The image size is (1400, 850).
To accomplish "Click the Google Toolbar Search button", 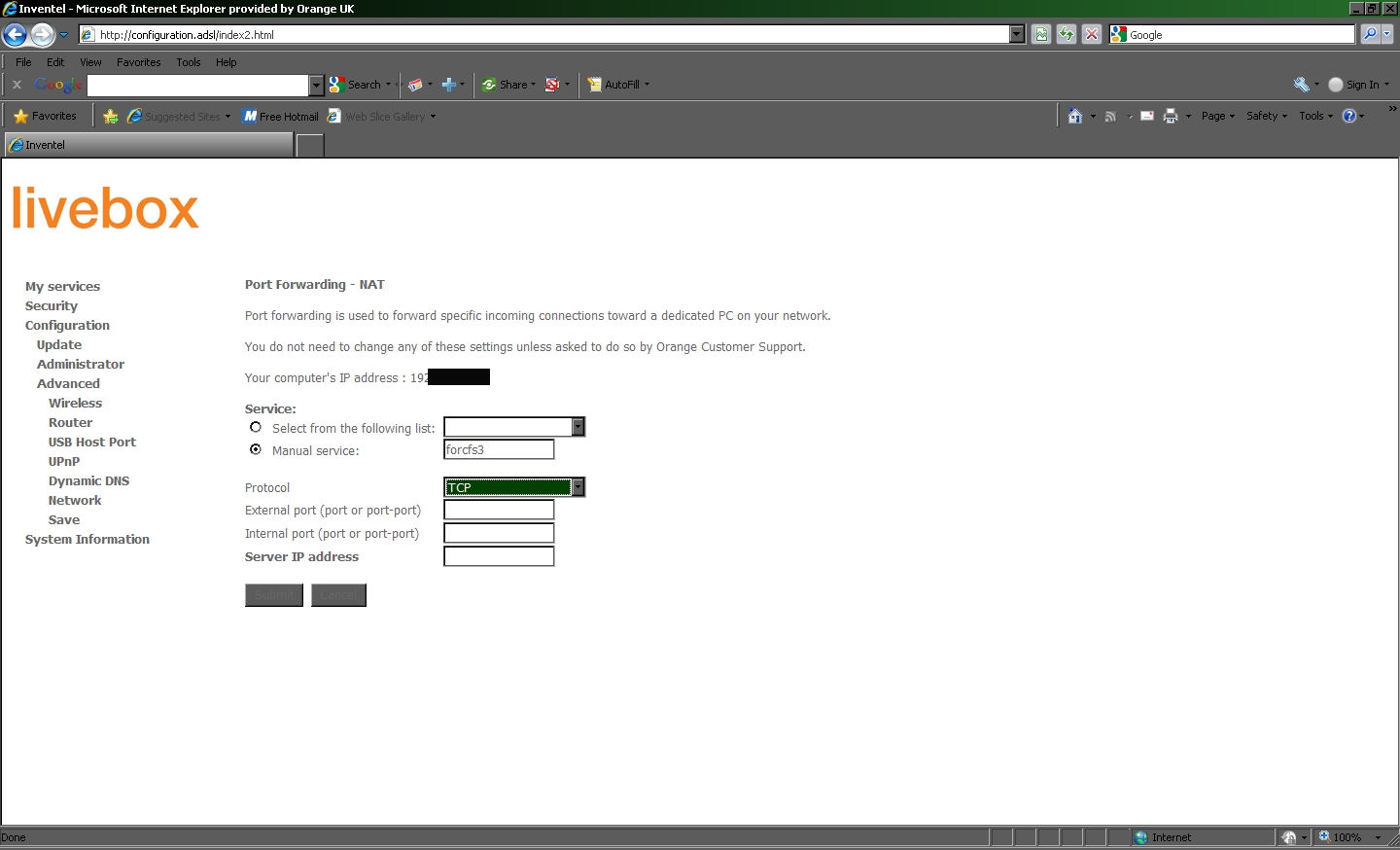I will 356,85.
